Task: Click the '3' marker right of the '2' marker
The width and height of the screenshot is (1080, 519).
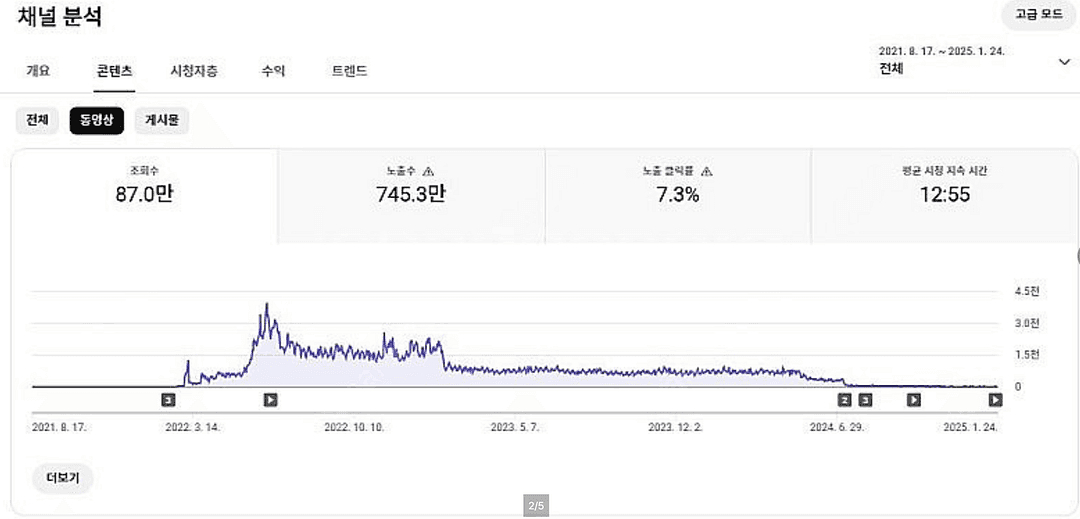Action: coord(865,400)
